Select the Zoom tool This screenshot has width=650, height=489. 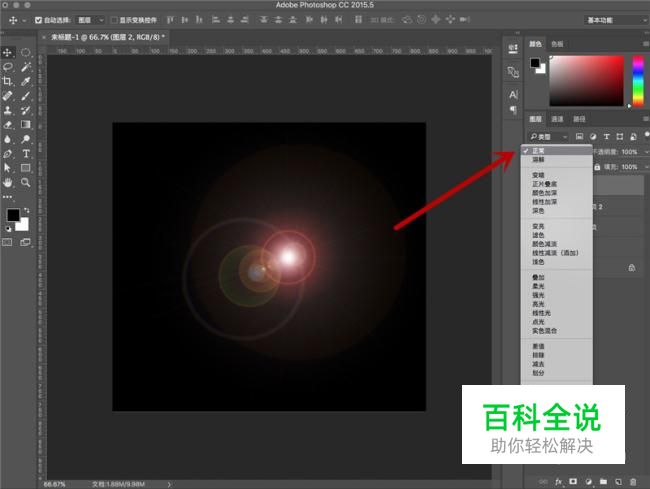pyautogui.click(x=26, y=182)
